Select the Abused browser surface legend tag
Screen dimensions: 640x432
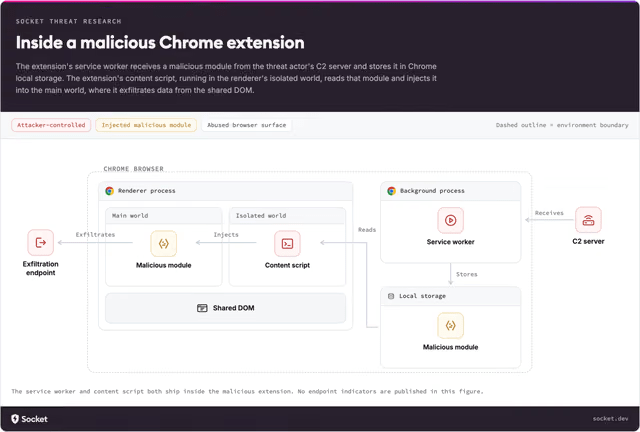coord(247,125)
